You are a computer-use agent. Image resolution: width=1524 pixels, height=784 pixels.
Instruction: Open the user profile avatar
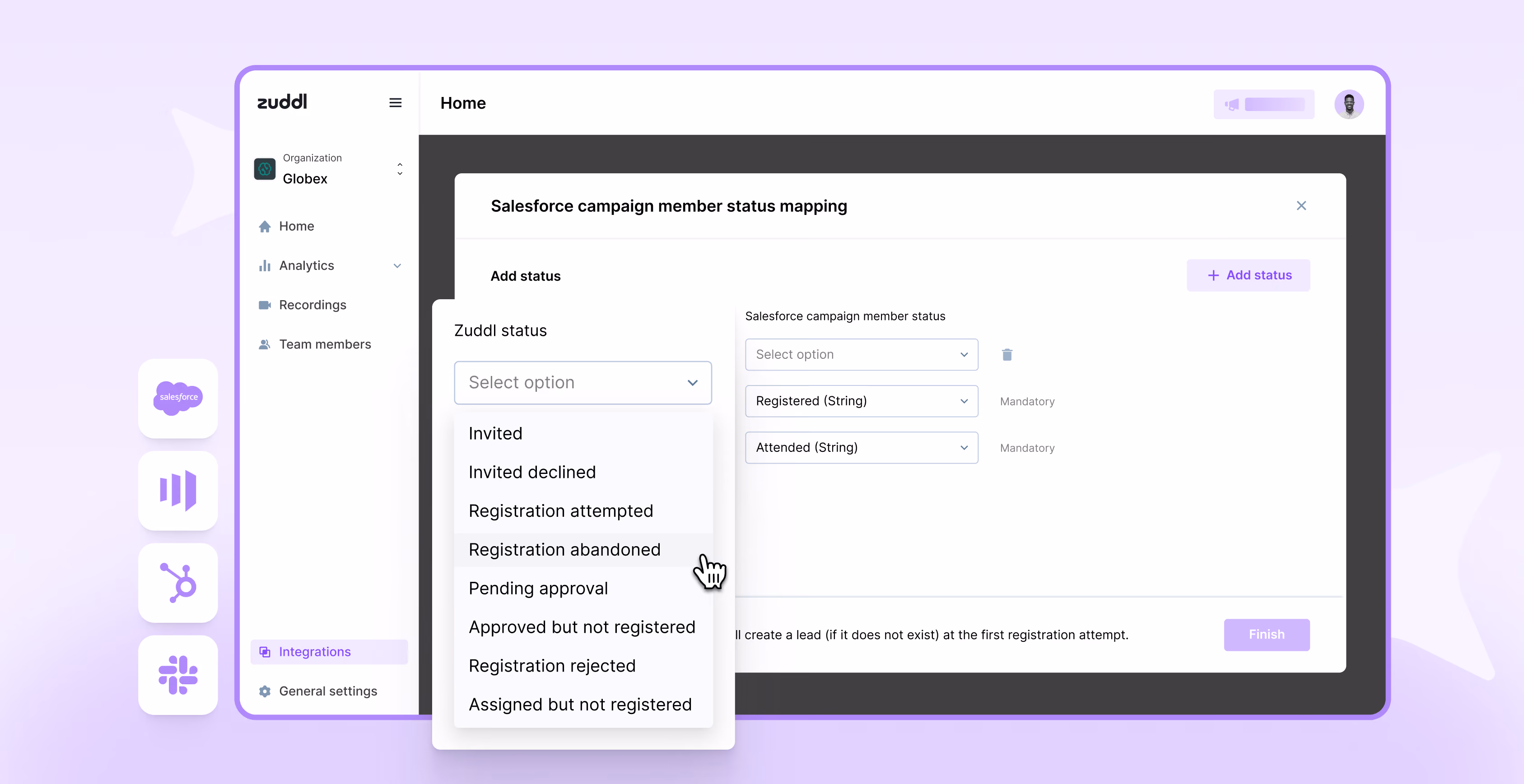point(1349,105)
